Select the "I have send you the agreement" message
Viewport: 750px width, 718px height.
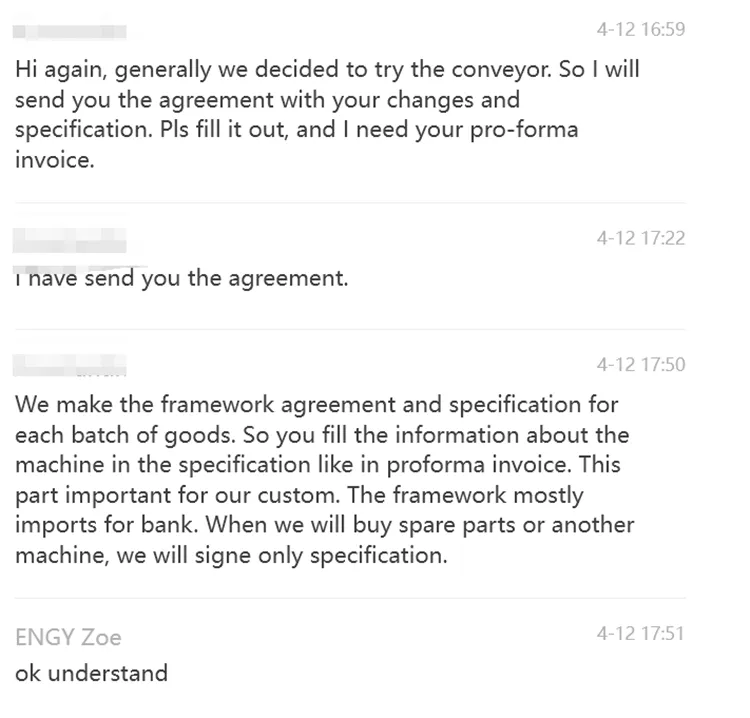182,278
